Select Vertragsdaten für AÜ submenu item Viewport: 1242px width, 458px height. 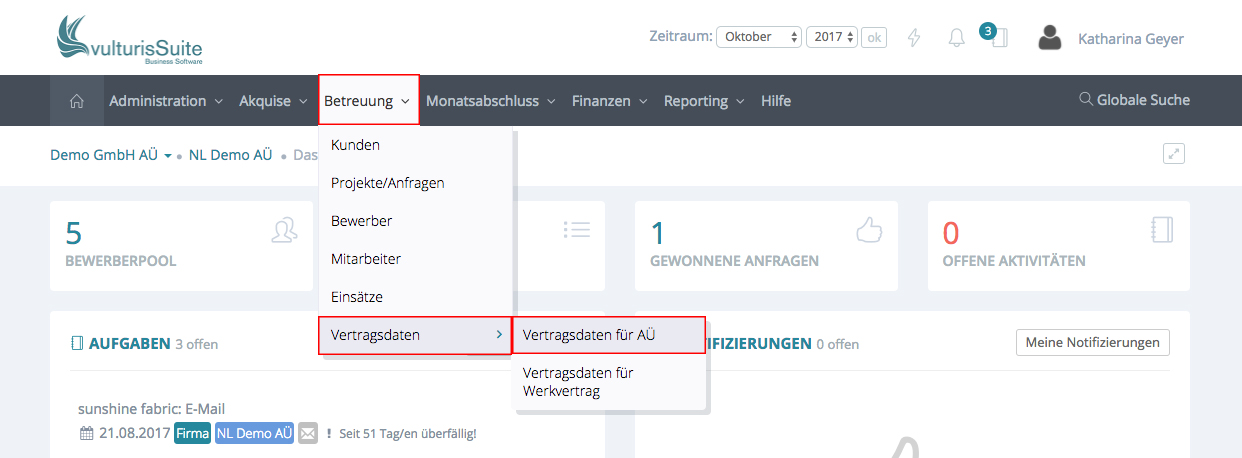tap(608, 335)
